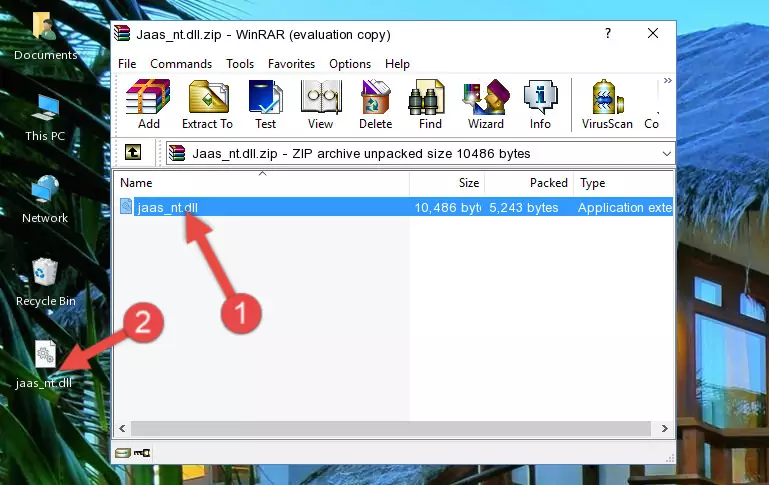The height and width of the screenshot is (485, 769).
Task: Select the This PC desktop icon
Action: pos(45,118)
